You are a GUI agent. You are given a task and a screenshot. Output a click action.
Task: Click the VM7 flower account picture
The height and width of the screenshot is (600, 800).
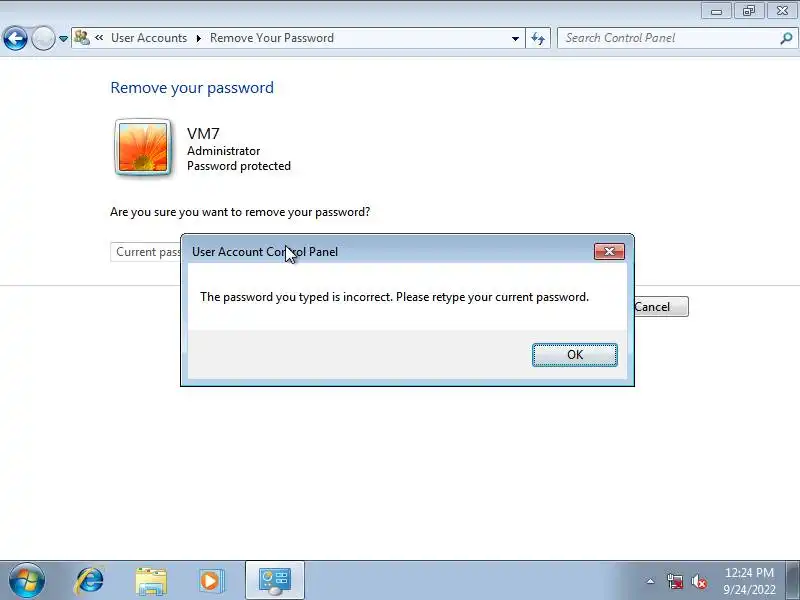click(x=143, y=147)
